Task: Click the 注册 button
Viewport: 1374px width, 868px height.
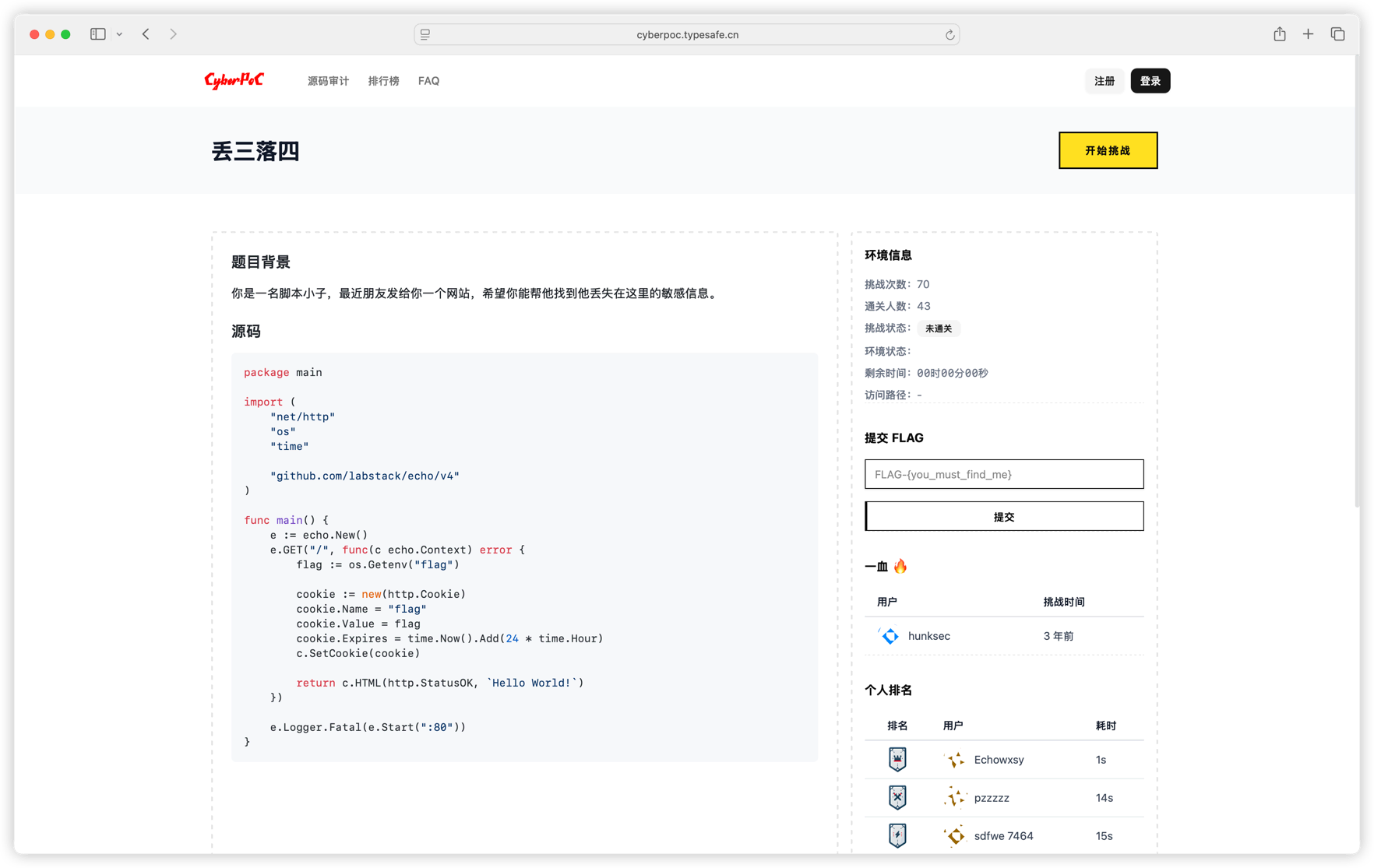Action: tap(1104, 81)
